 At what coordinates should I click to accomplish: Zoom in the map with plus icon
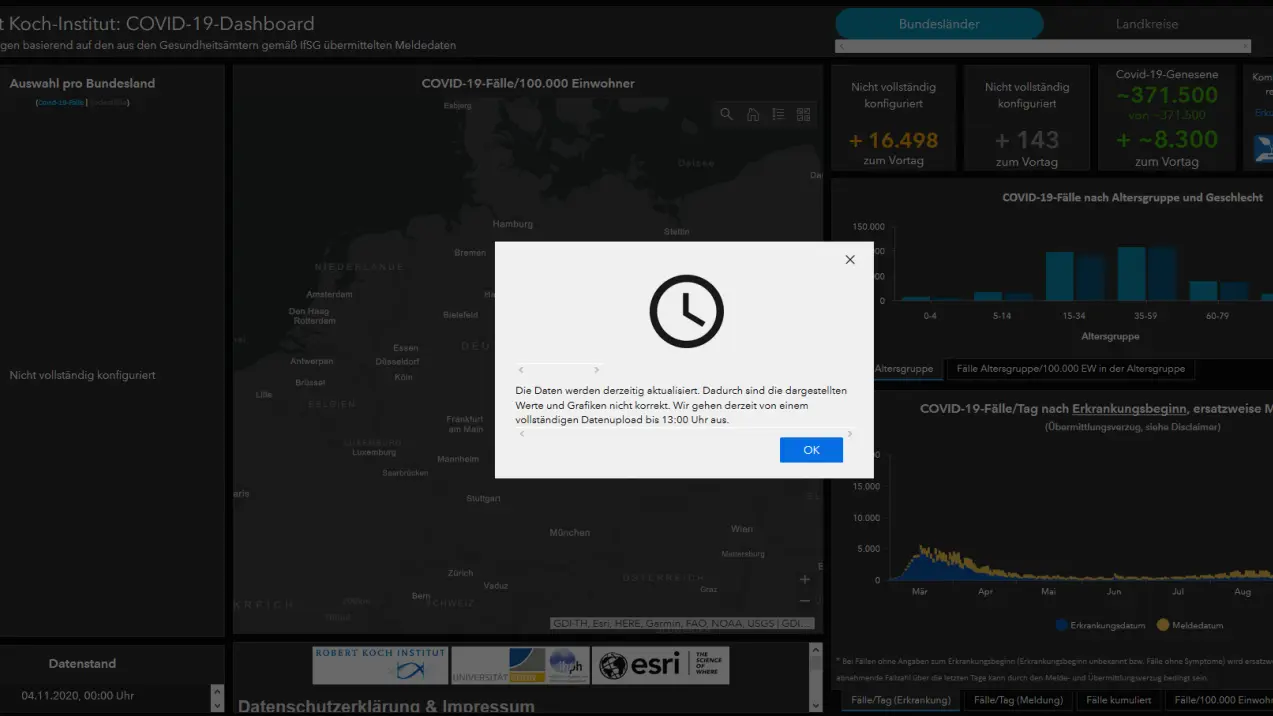(805, 579)
